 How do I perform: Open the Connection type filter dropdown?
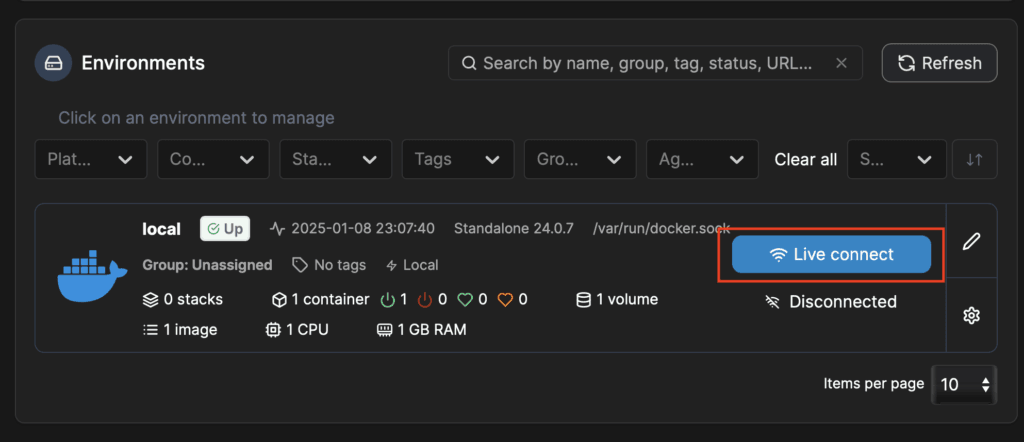(x=213, y=159)
